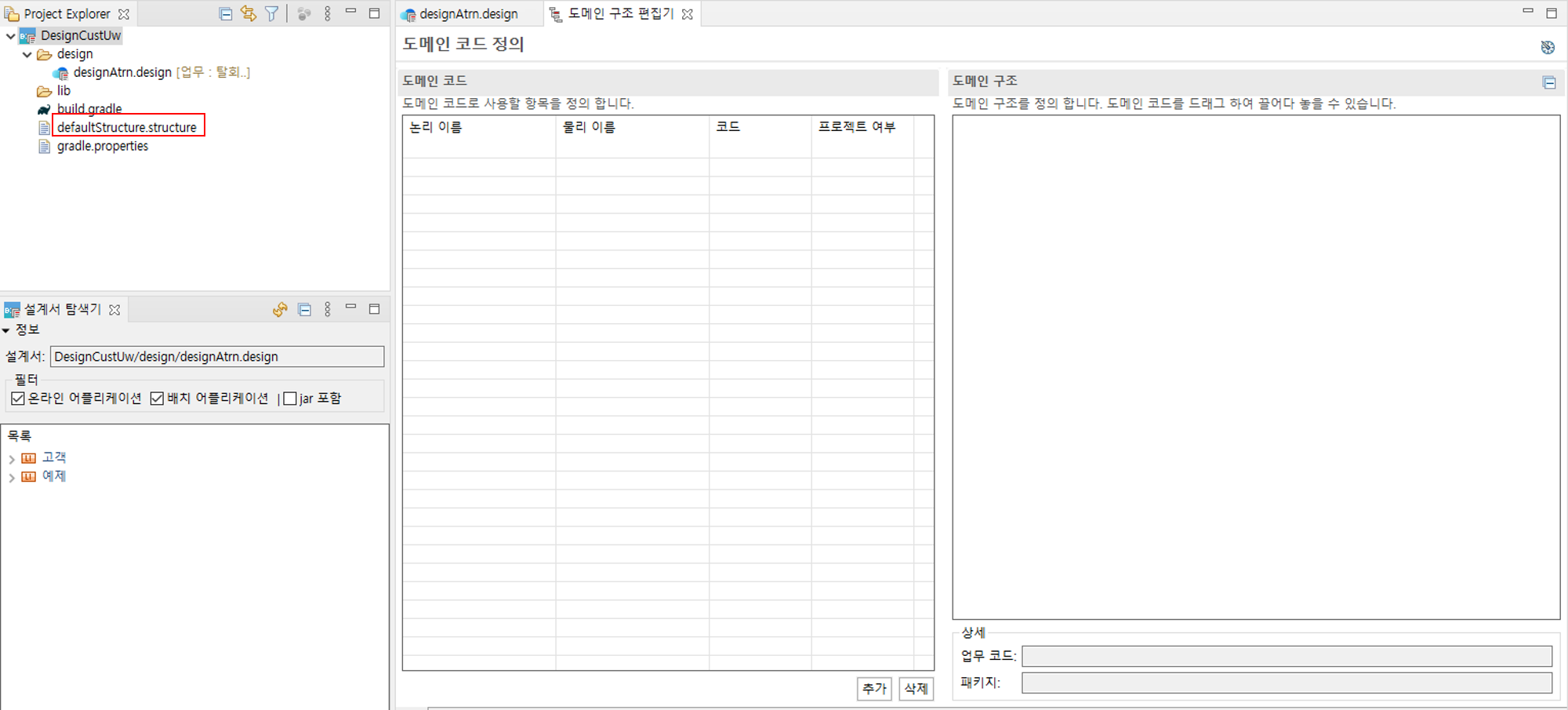Switch to the designAtrn.design tab
1568x710 pixels.
(468, 14)
